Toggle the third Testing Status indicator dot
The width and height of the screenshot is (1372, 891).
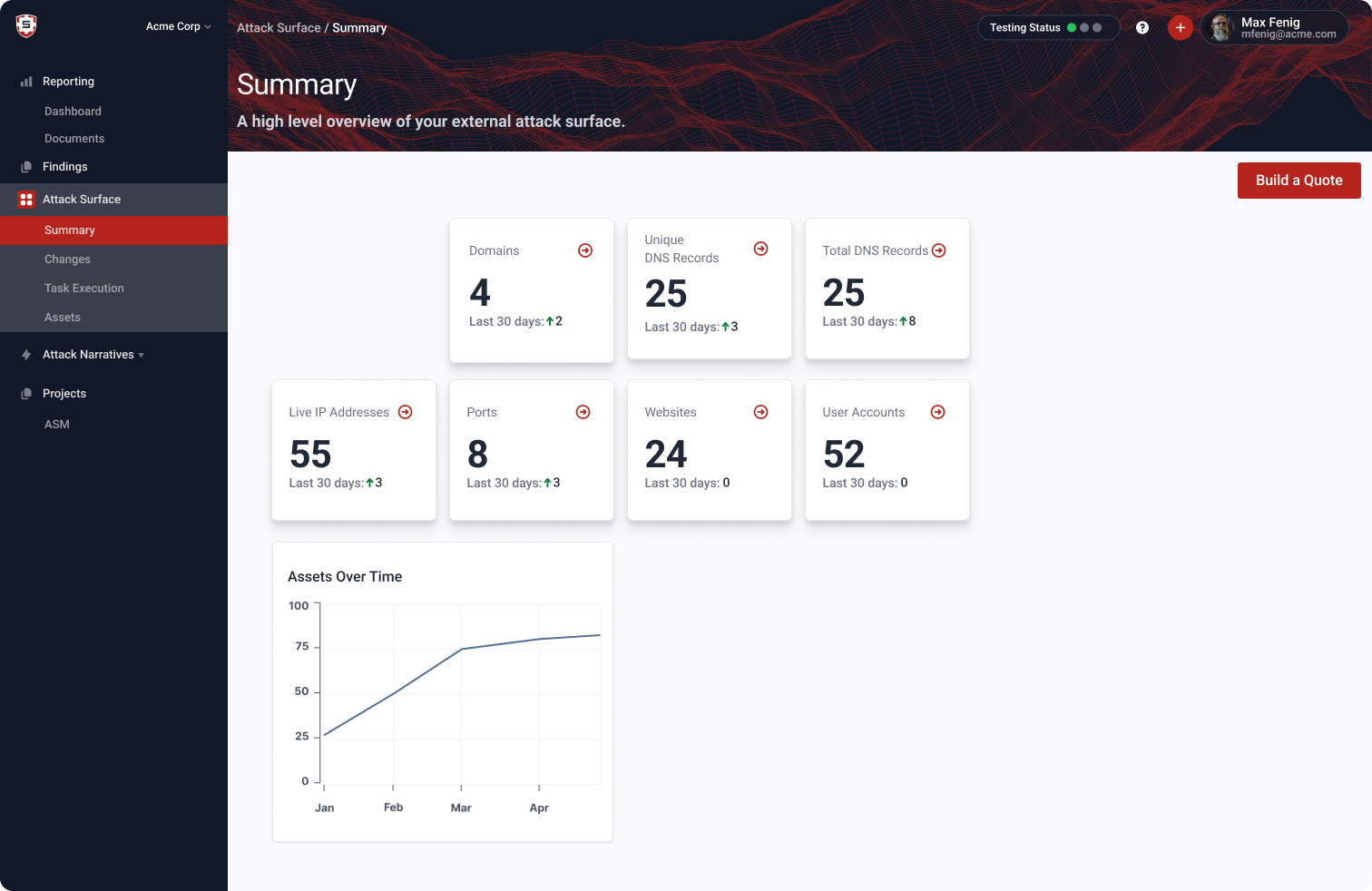coord(1097,27)
